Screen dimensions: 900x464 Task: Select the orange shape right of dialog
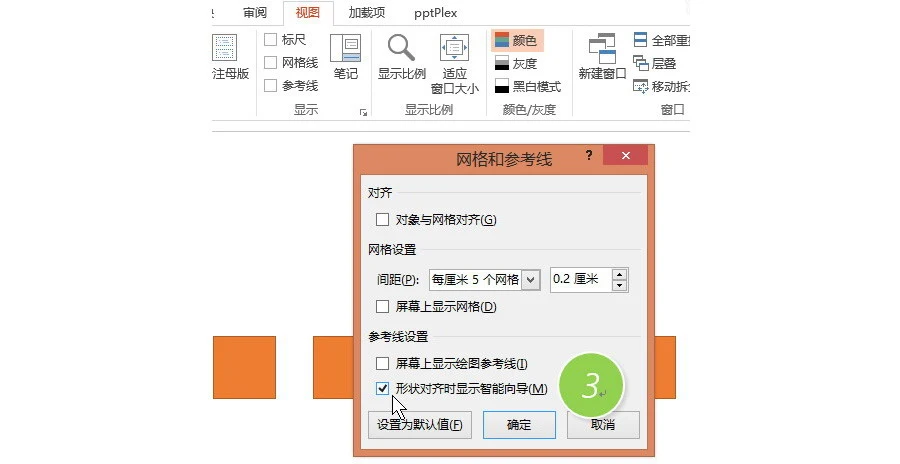[x=665, y=368]
